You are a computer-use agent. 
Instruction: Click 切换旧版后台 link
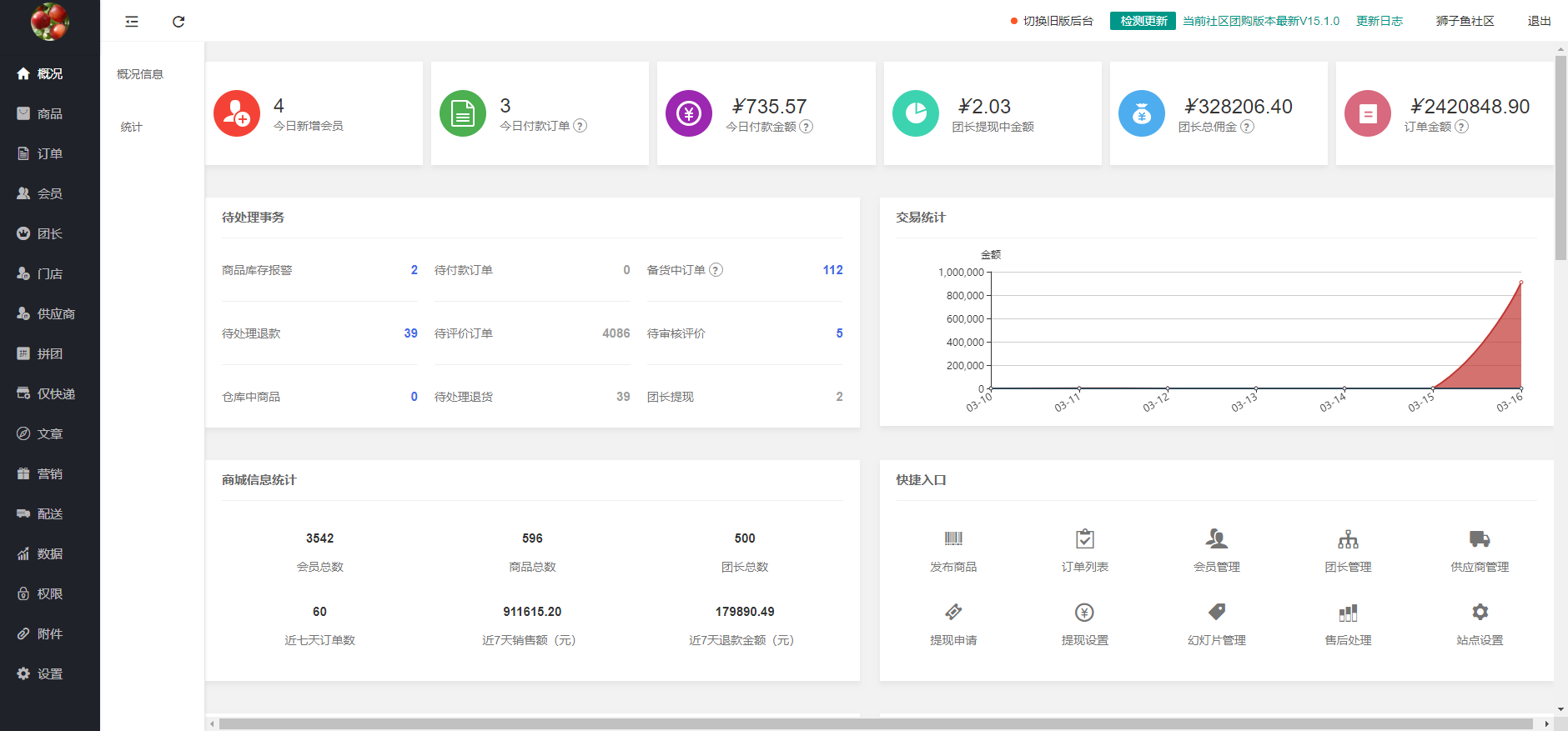[1058, 21]
